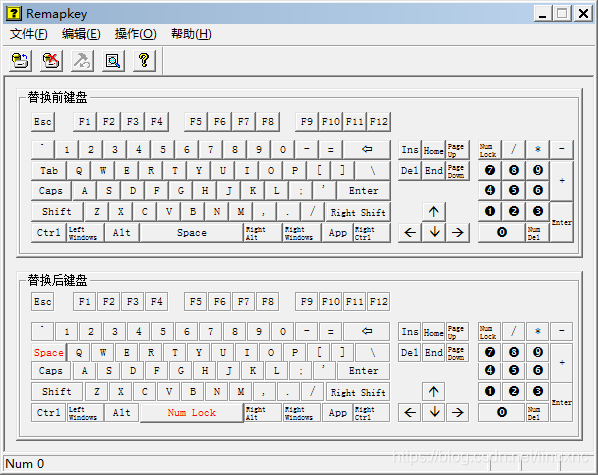Click the left Shift key on 替换后键盘

57,391
